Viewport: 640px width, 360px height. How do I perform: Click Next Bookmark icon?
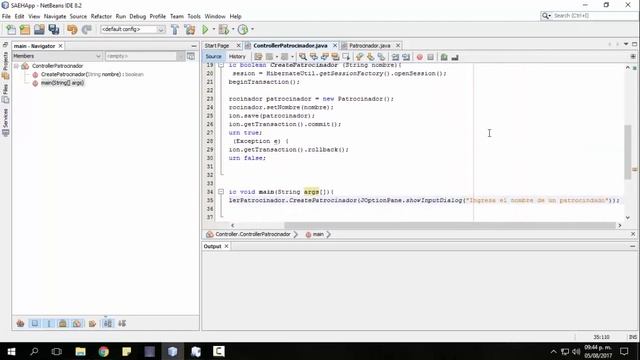pyautogui.click(x=370, y=57)
